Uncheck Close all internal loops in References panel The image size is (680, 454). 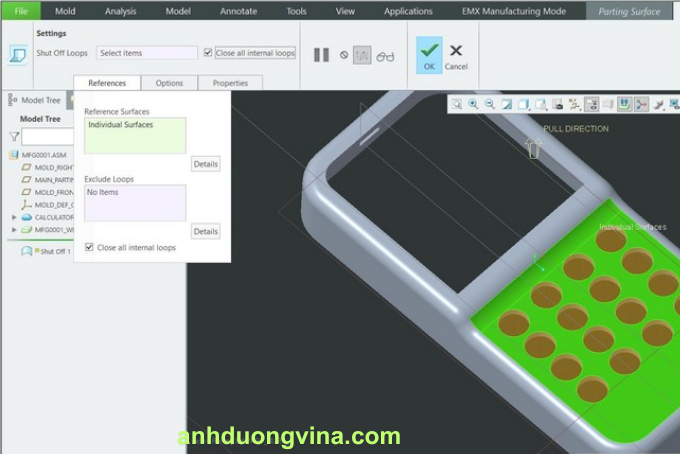tap(90, 247)
